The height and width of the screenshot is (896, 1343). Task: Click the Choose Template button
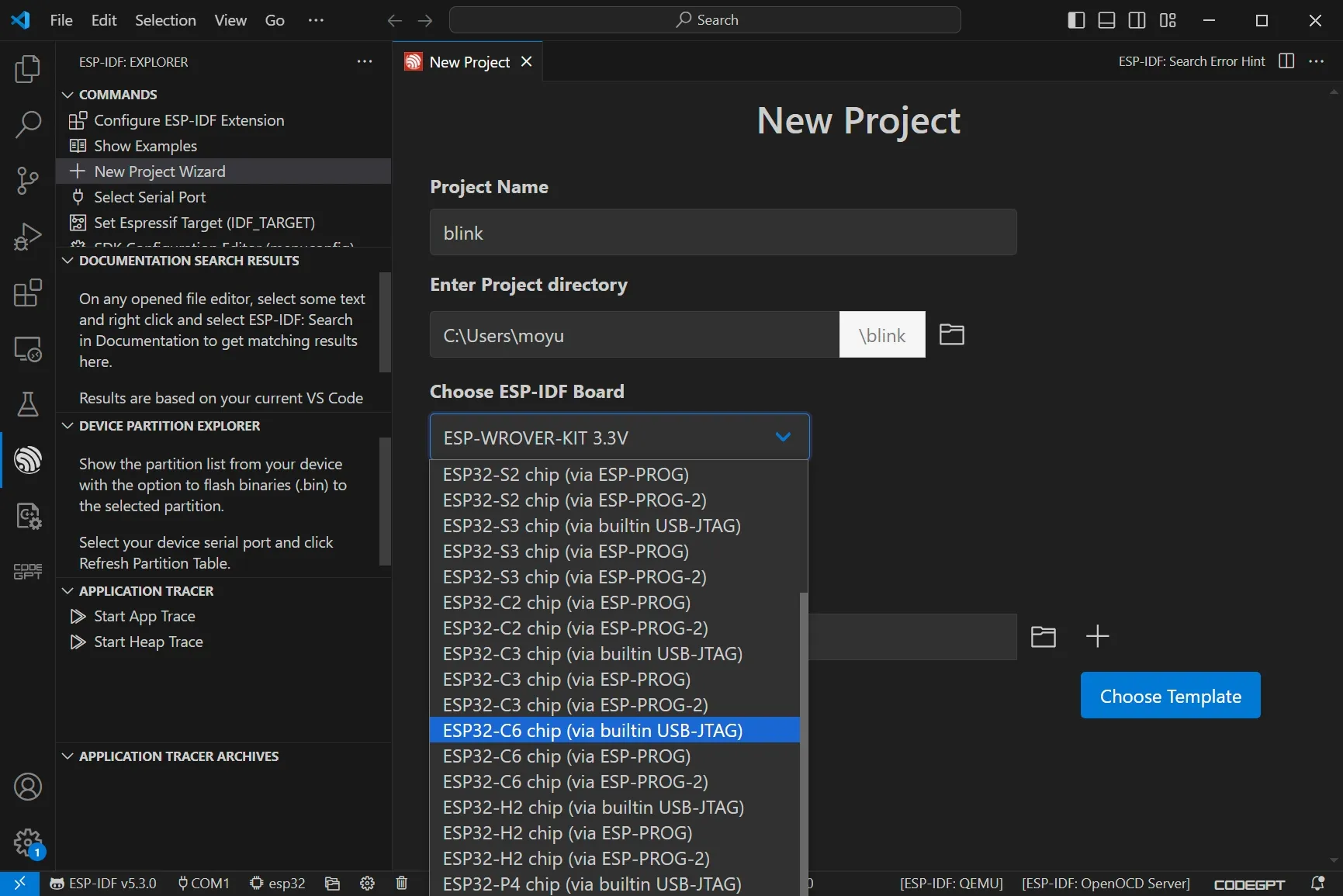pyautogui.click(x=1170, y=696)
